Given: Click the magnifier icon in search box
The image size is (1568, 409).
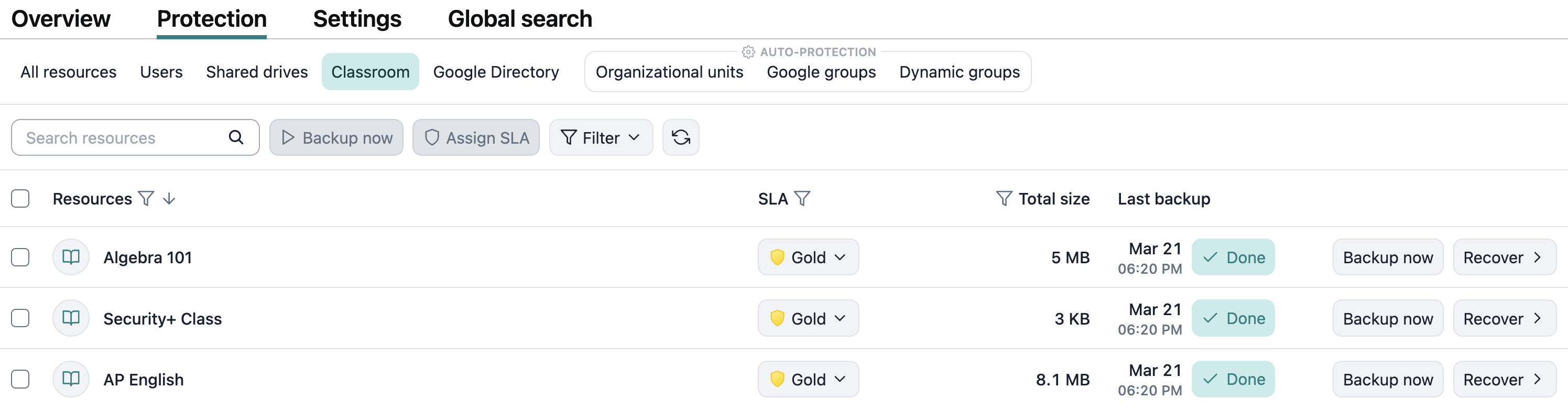Looking at the screenshot, I should pyautogui.click(x=236, y=137).
